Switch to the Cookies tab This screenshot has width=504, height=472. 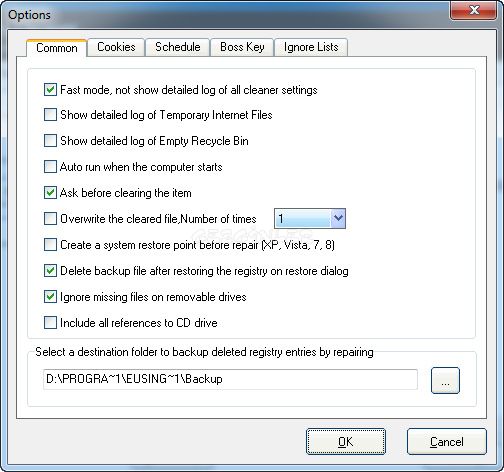pos(116,47)
